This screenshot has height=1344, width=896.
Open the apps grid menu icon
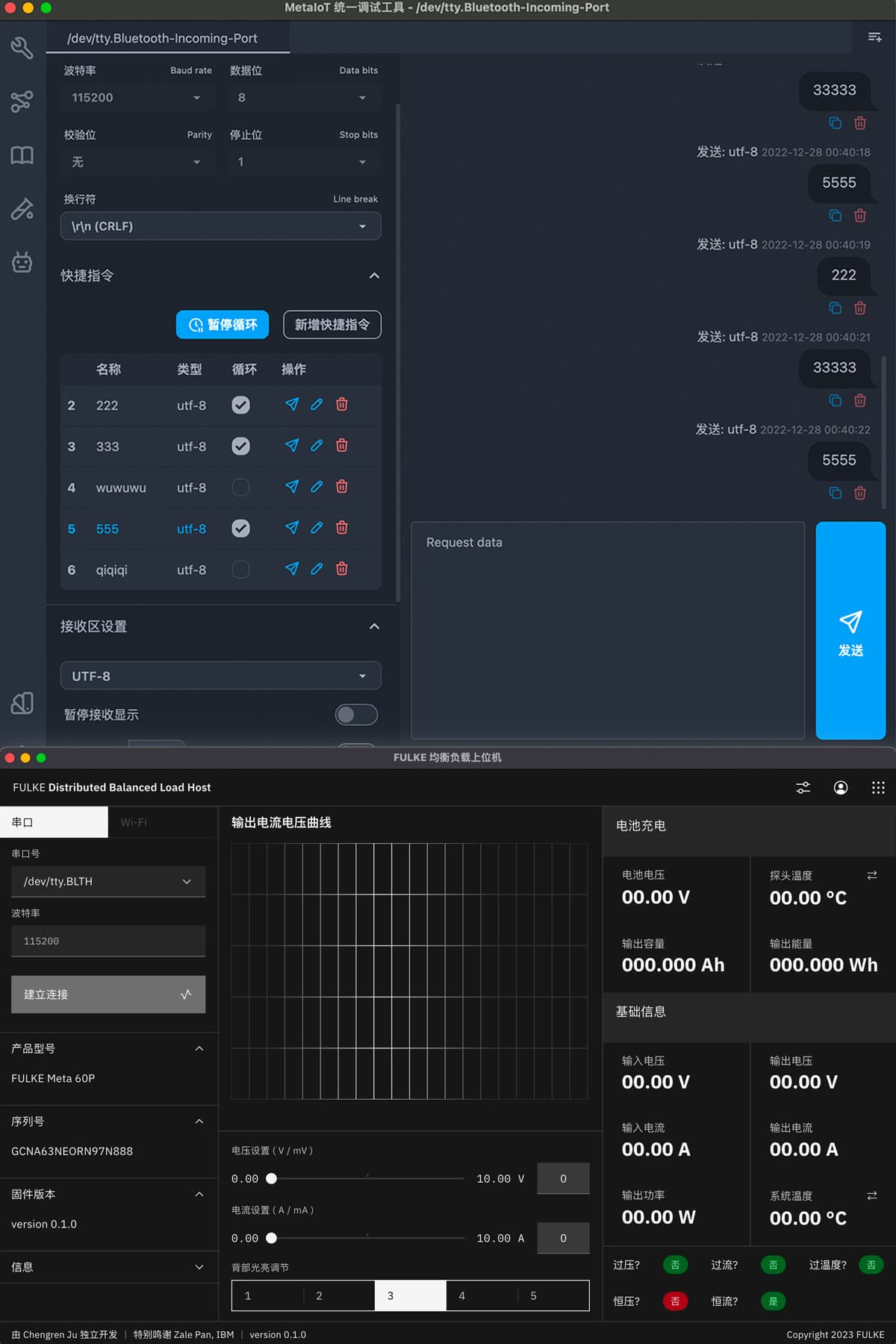click(x=878, y=788)
